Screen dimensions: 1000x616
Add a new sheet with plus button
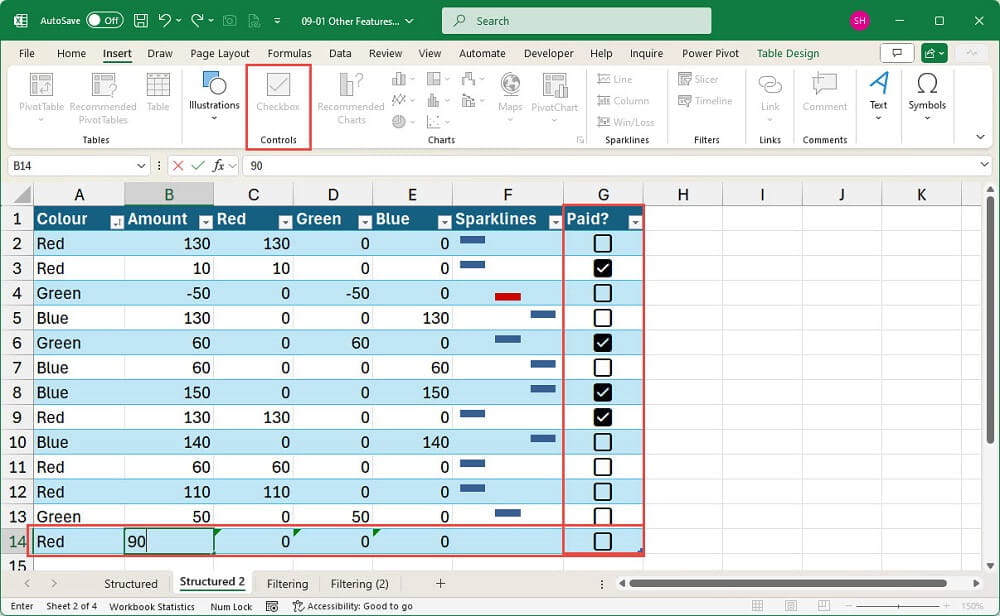point(440,583)
